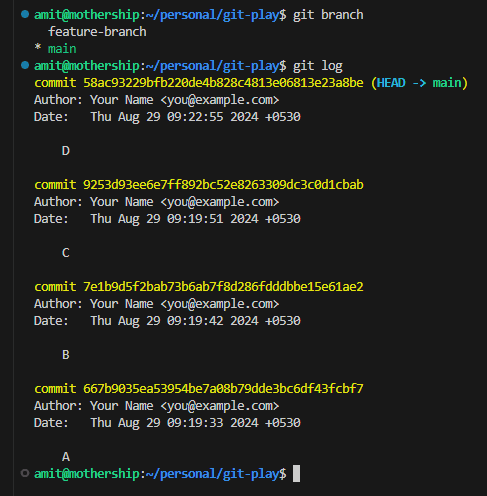
Task: Click the Author line under commit 667b9035ea53
Action: (156, 406)
